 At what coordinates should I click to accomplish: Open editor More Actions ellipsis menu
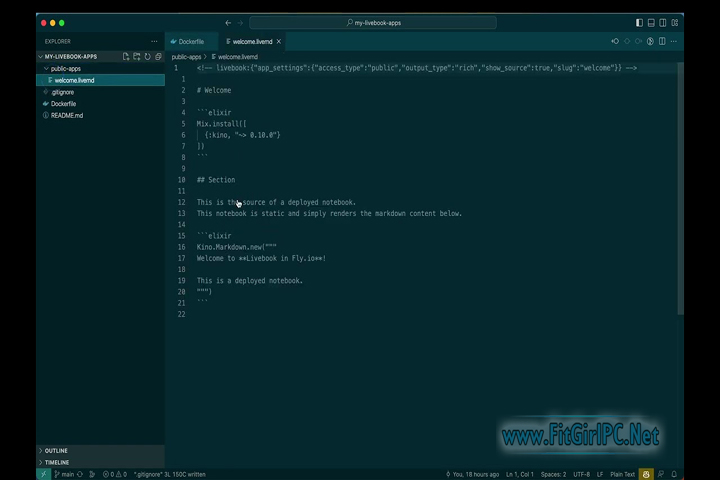click(x=674, y=42)
